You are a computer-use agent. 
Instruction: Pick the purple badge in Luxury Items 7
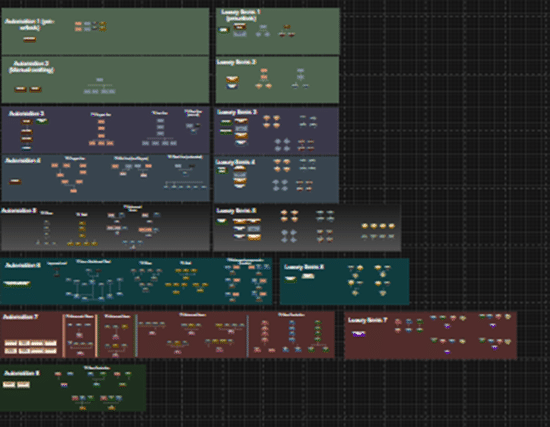tap(358, 334)
